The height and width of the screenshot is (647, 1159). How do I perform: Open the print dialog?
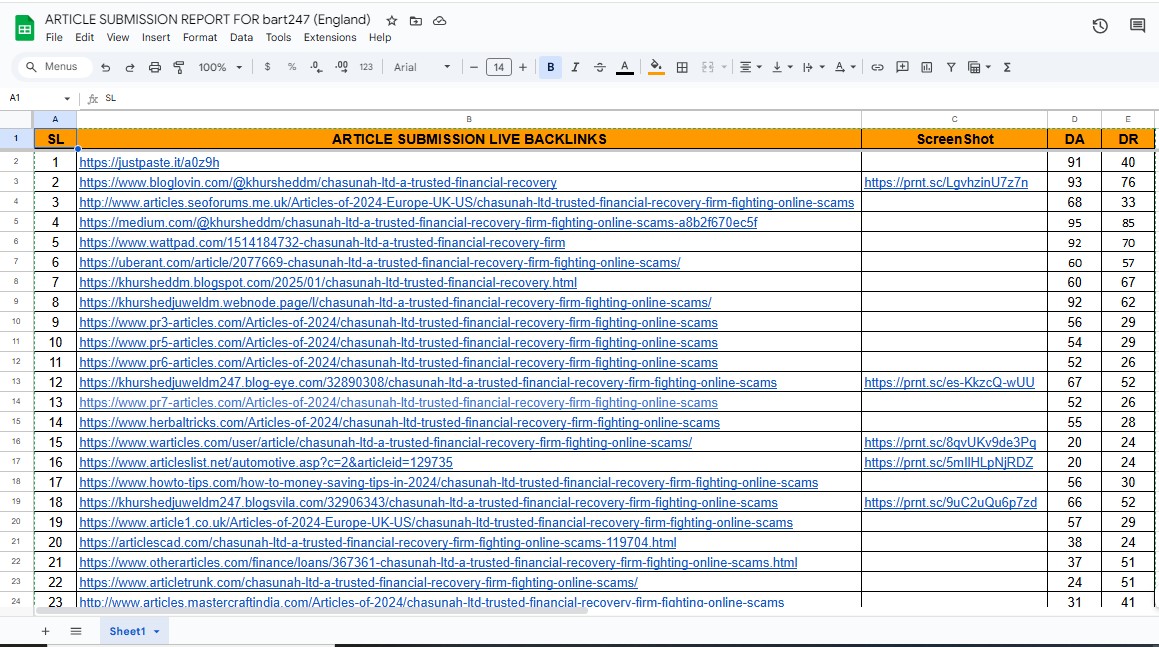click(x=155, y=67)
